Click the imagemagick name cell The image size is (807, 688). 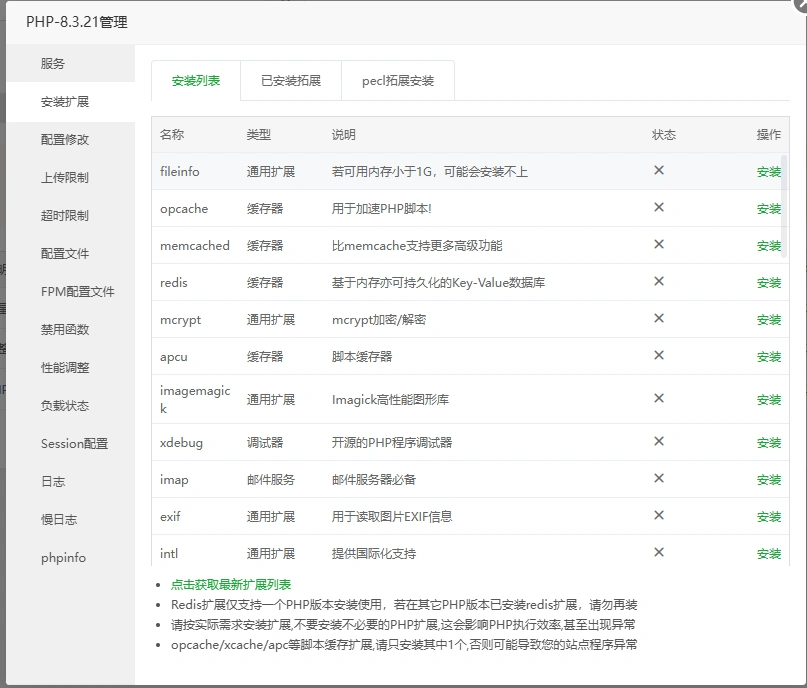(x=195, y=400)
